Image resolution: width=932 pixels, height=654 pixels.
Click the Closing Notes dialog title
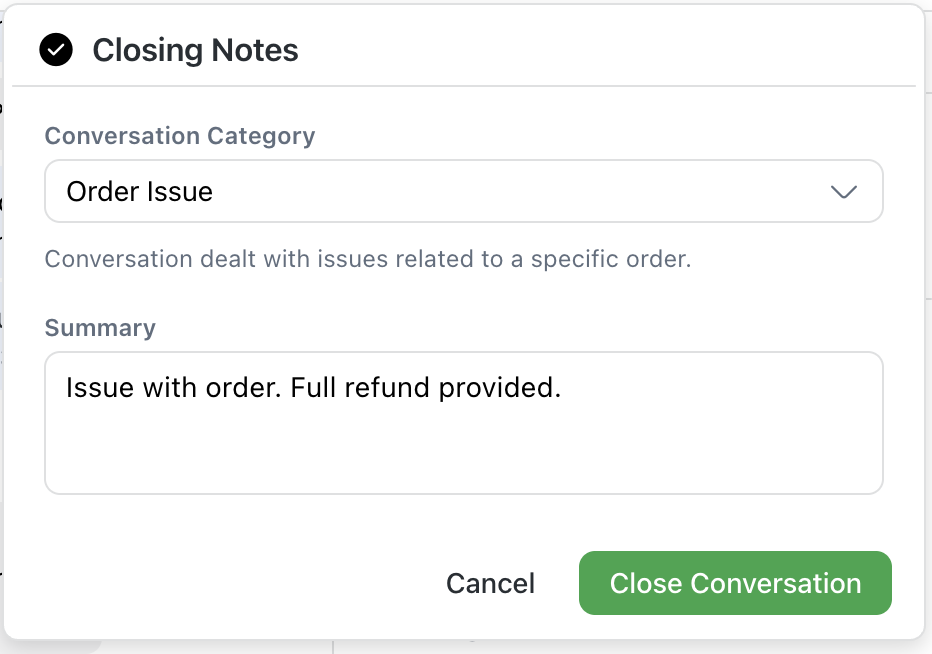point(195,50)
